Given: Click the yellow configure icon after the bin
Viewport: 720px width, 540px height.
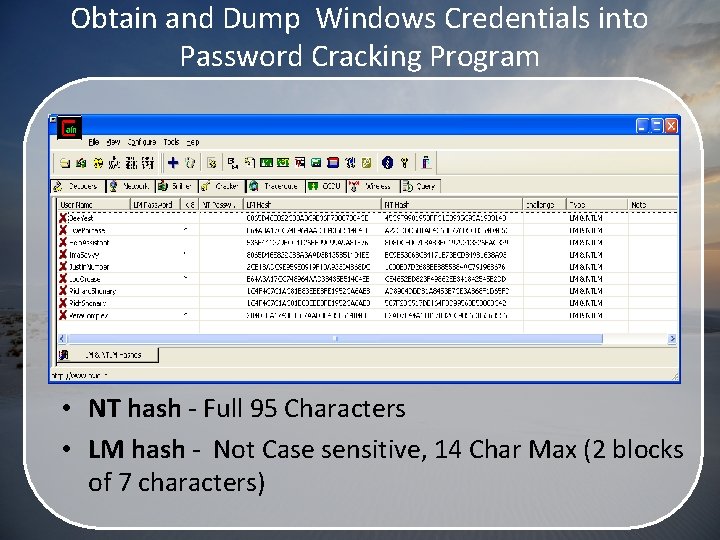Looking at the screenshot, I should coord(212,163).
